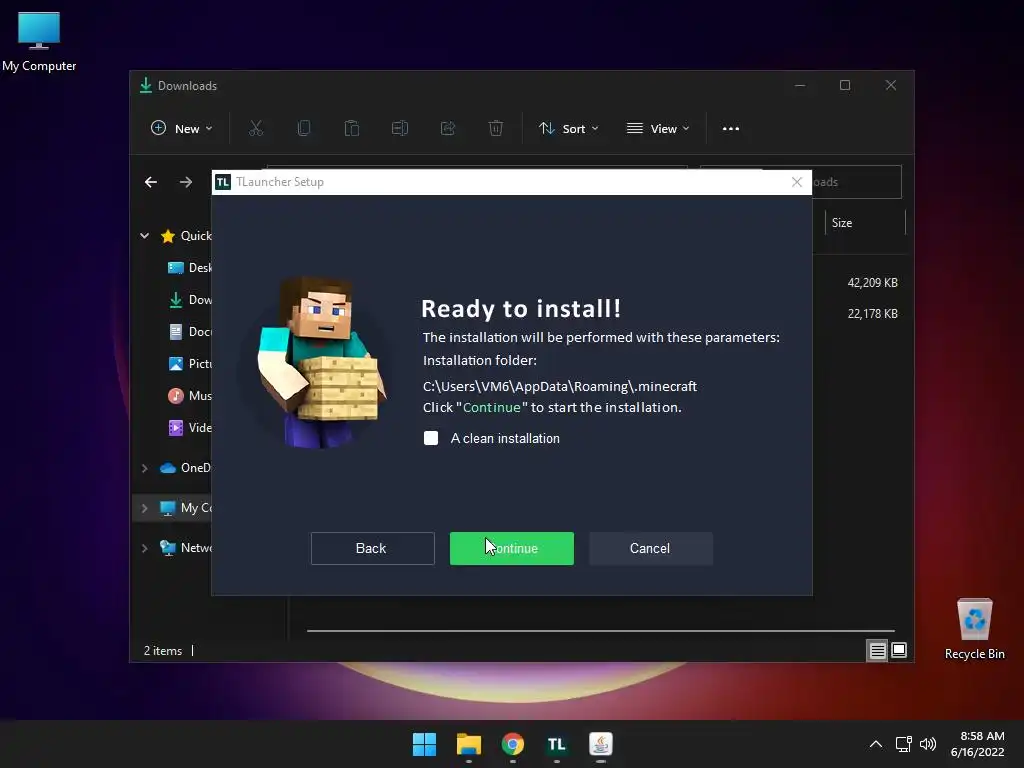
Task: Switch to details view icon in status bar
Action: [x=877, y=650]
